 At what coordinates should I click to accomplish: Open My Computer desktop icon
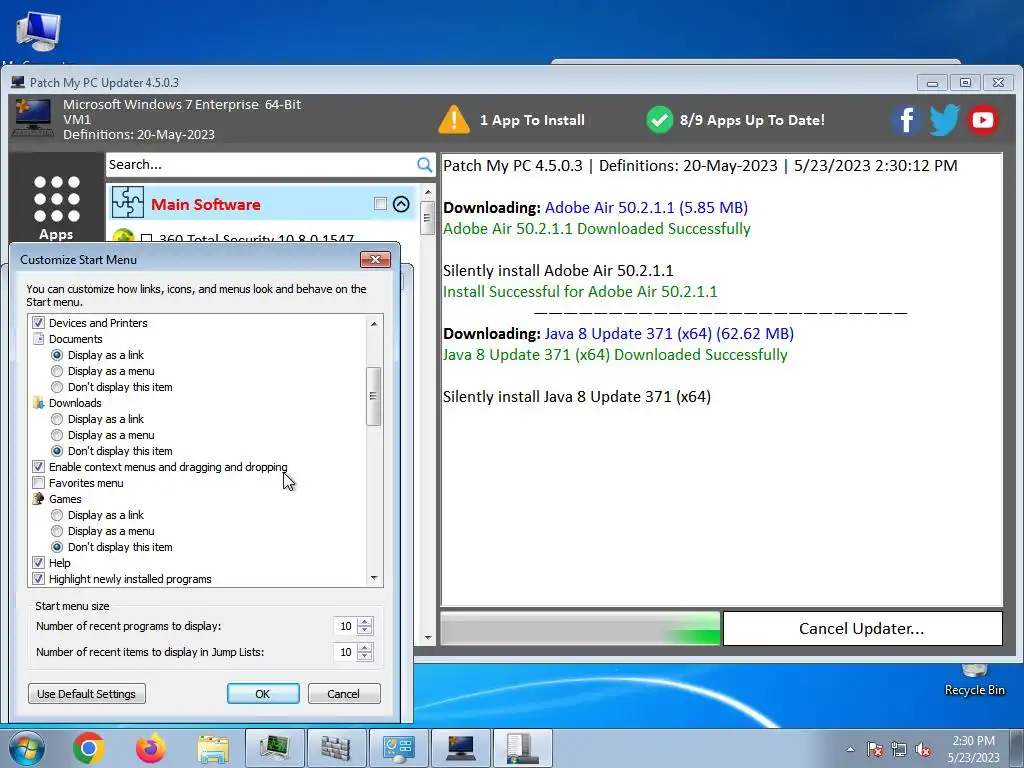coord(38,31)
